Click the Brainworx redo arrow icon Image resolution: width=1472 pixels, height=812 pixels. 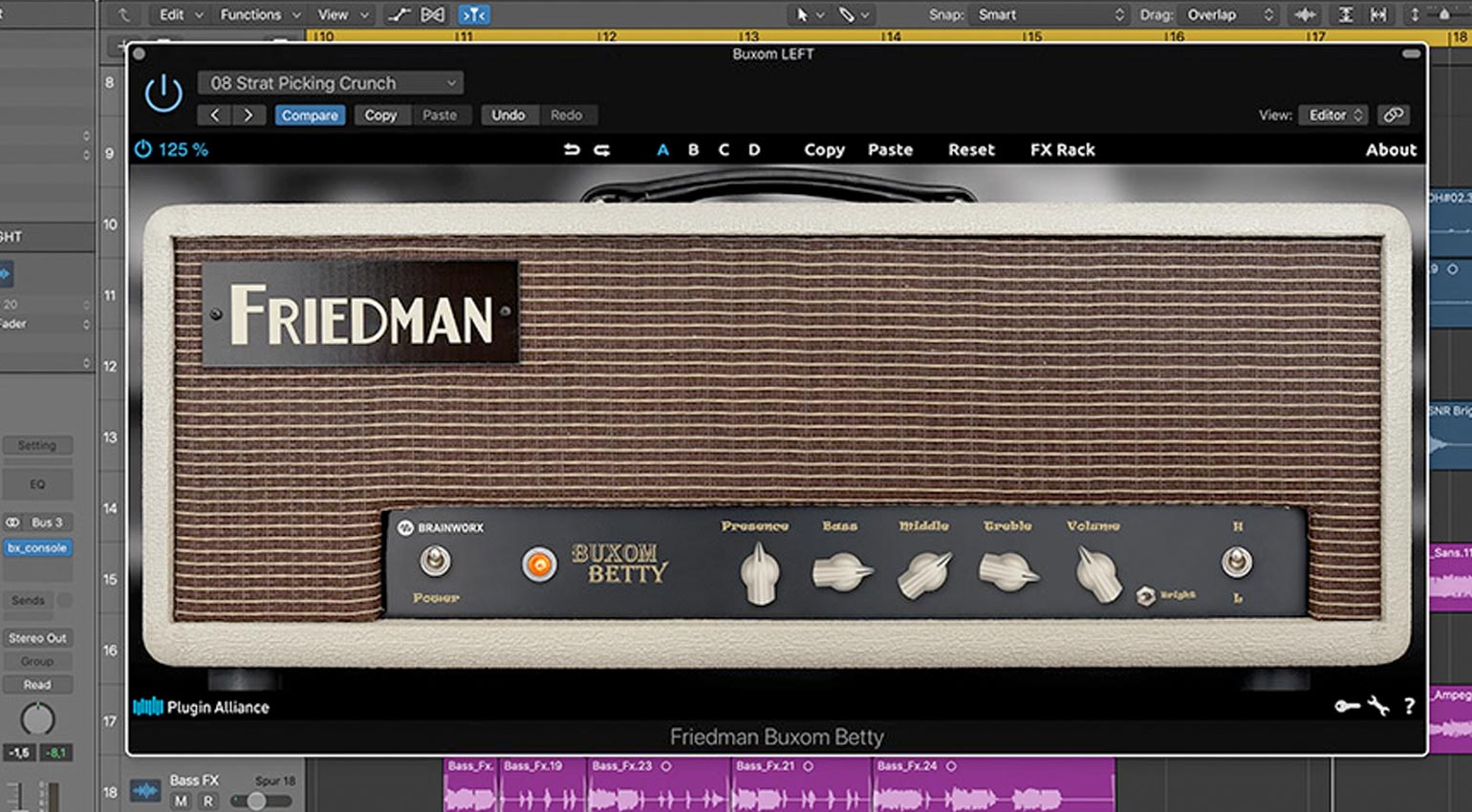click(x=602, y=150)
